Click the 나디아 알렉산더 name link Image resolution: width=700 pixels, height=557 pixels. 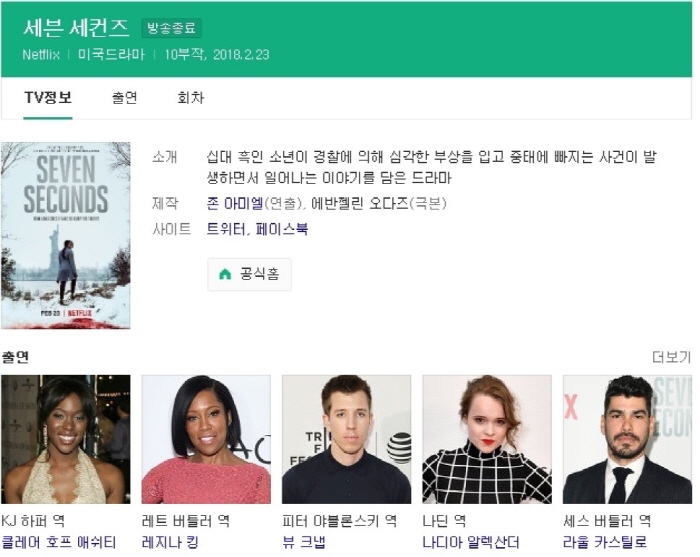(471, 542)
